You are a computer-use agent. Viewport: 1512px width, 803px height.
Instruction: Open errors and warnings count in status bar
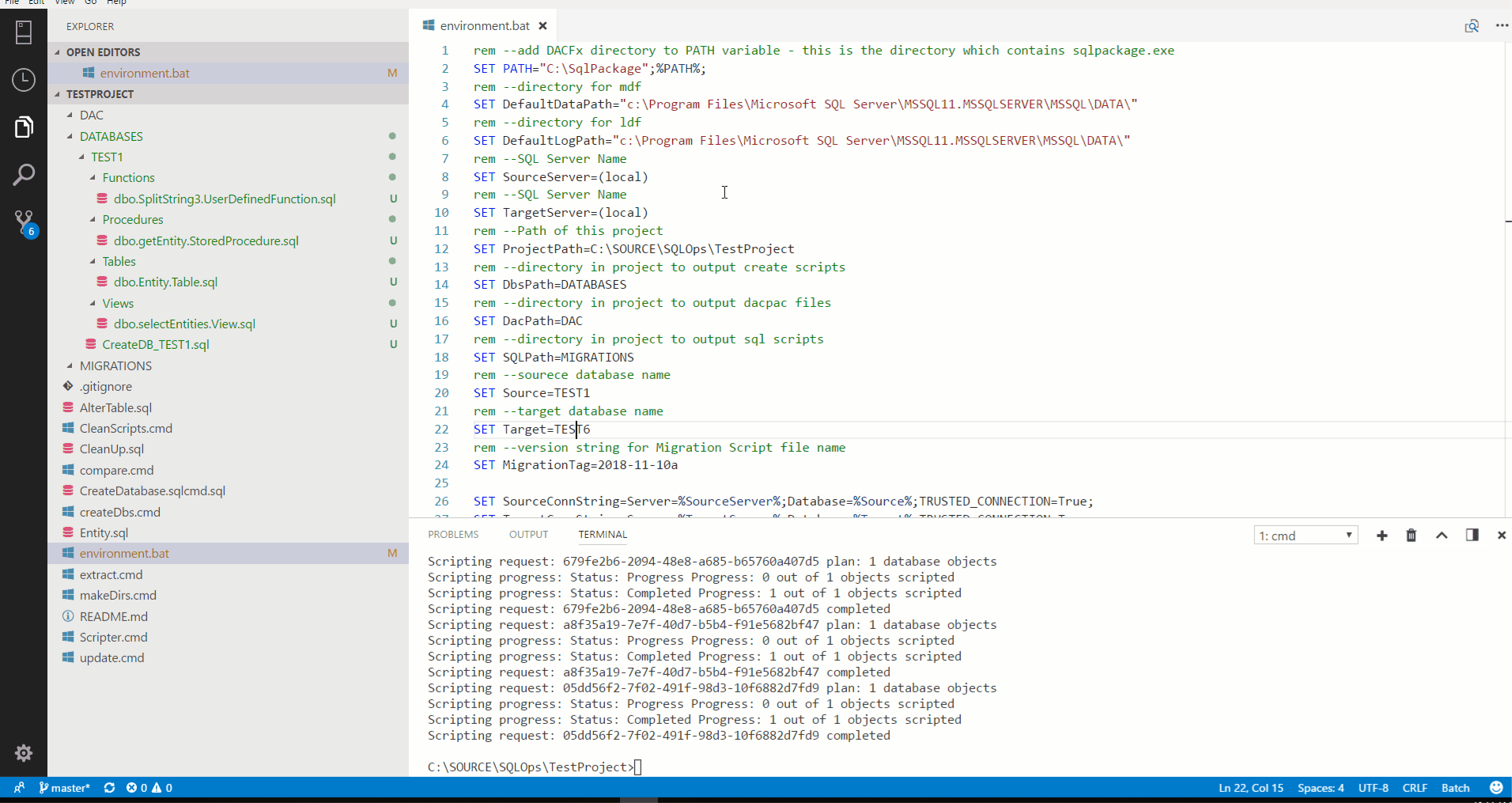pyautogui.click(x=149, y=788)
